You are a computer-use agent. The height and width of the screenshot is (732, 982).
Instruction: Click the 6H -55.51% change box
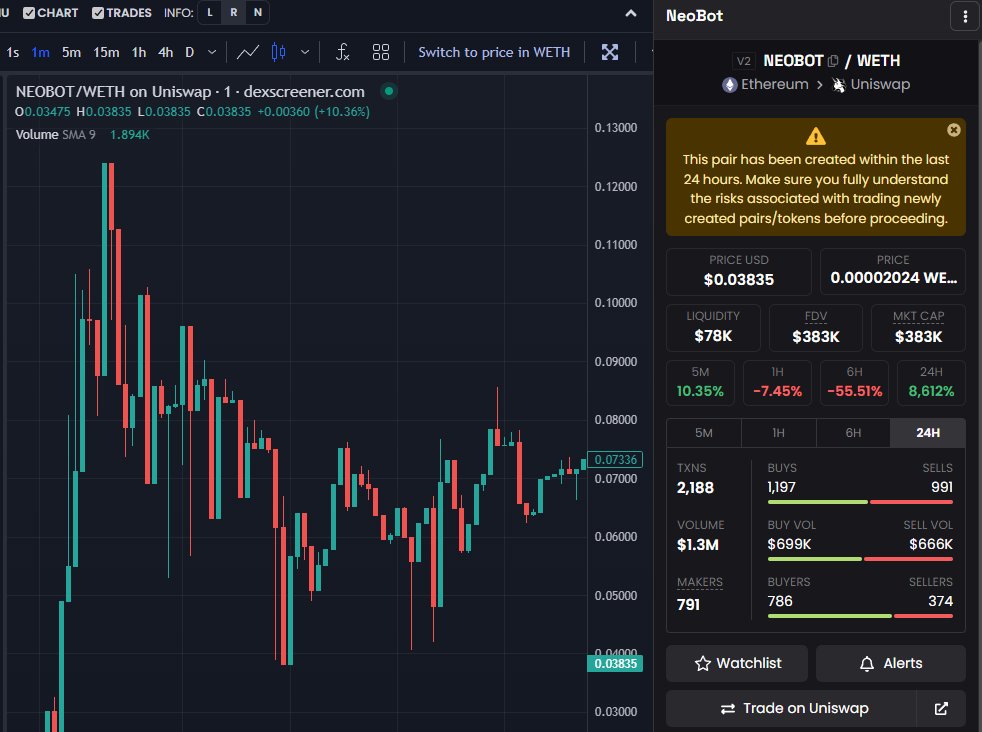[854, 383]
